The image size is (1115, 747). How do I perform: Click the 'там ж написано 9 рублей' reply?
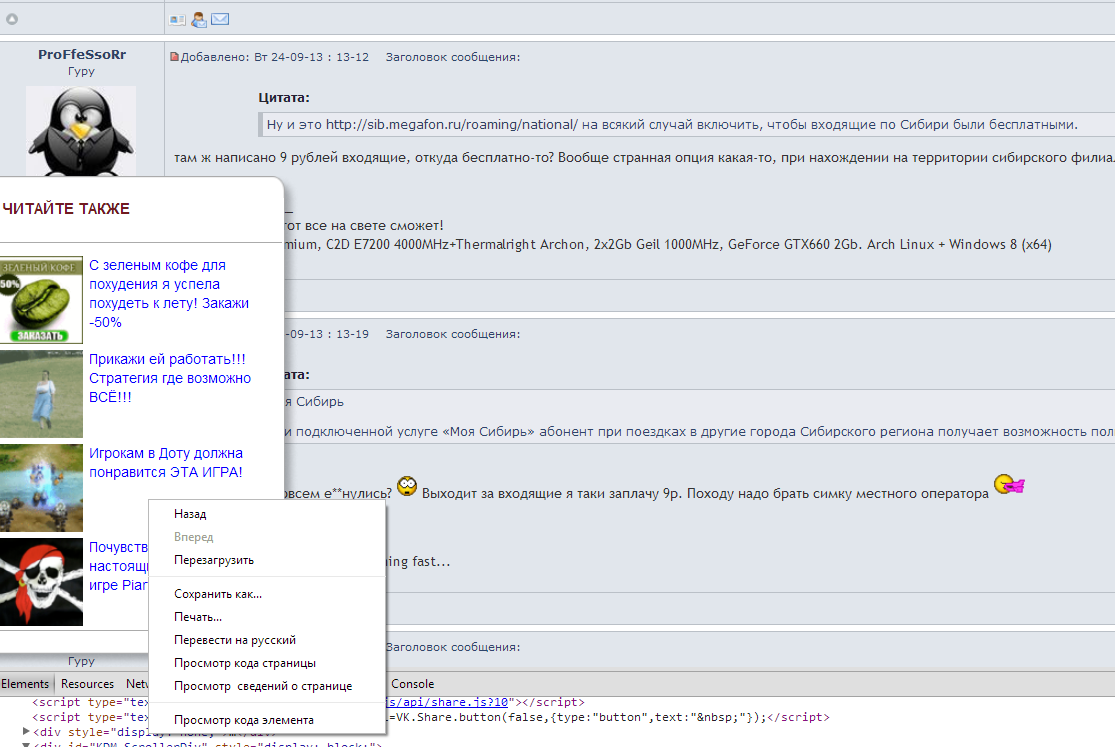click(x=644, y=157)
